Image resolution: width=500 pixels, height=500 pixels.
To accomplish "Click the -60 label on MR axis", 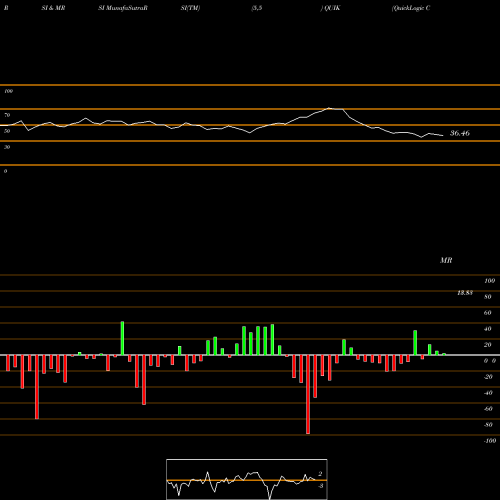I will pyautogui.click(x=488, y=409).
